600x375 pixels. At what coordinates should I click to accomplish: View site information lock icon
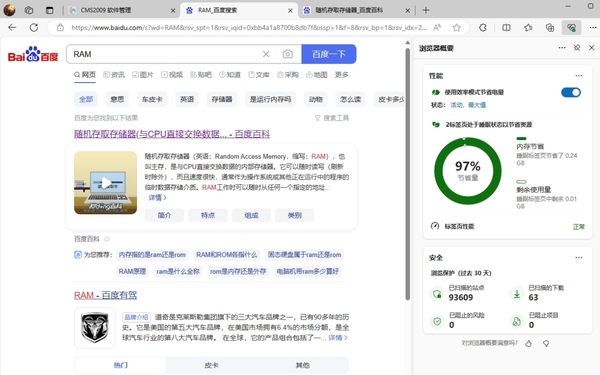pos(60,28)
